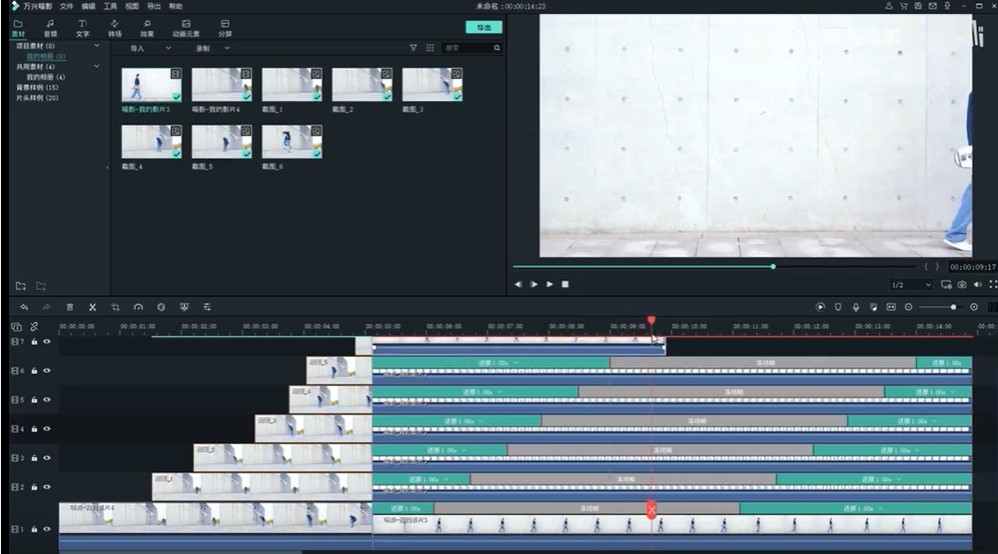The width and height of the screenshot is (998, 554).
Task: Switch media grid view icon
Action: [430, 48]
